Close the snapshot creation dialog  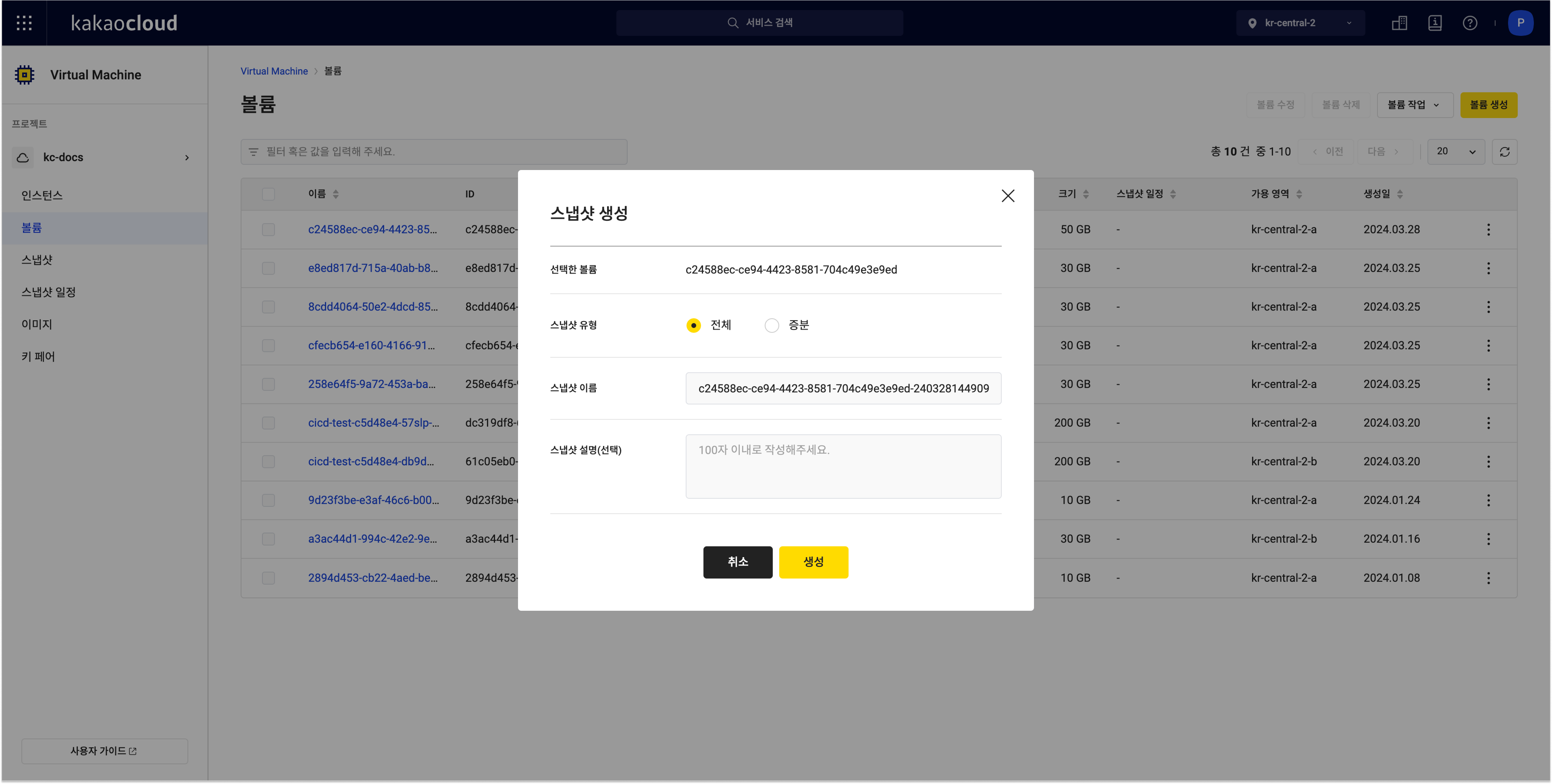(1008, 196)
